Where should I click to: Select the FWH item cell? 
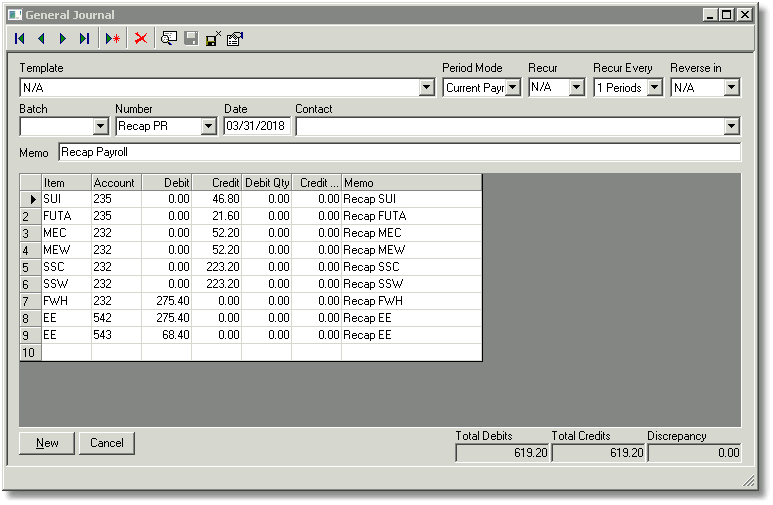point(67,301)
